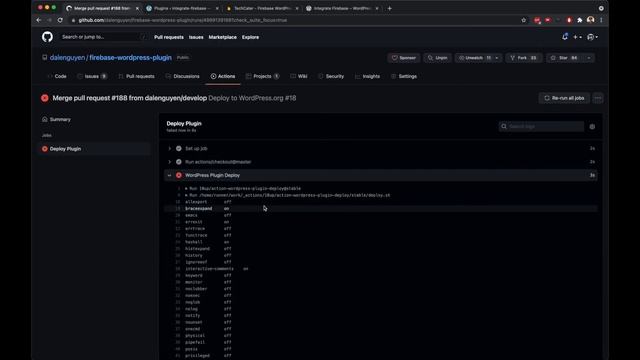Open the user avatar menu in GitHub header
Viewport: 640px width, 360px height.
(x=592, y=37)
